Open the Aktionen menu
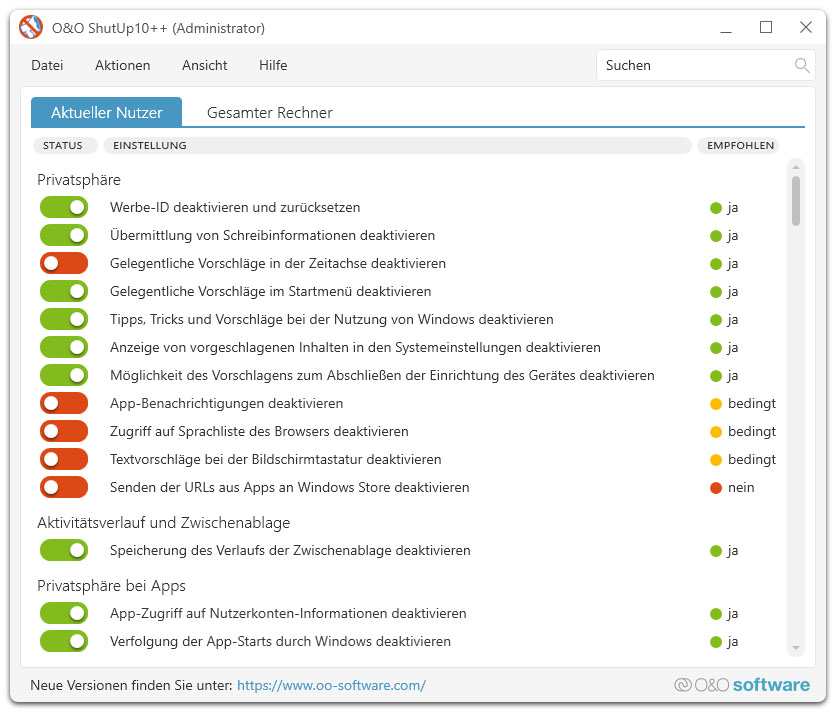This screenshot has width=836, height=712. 123,65
